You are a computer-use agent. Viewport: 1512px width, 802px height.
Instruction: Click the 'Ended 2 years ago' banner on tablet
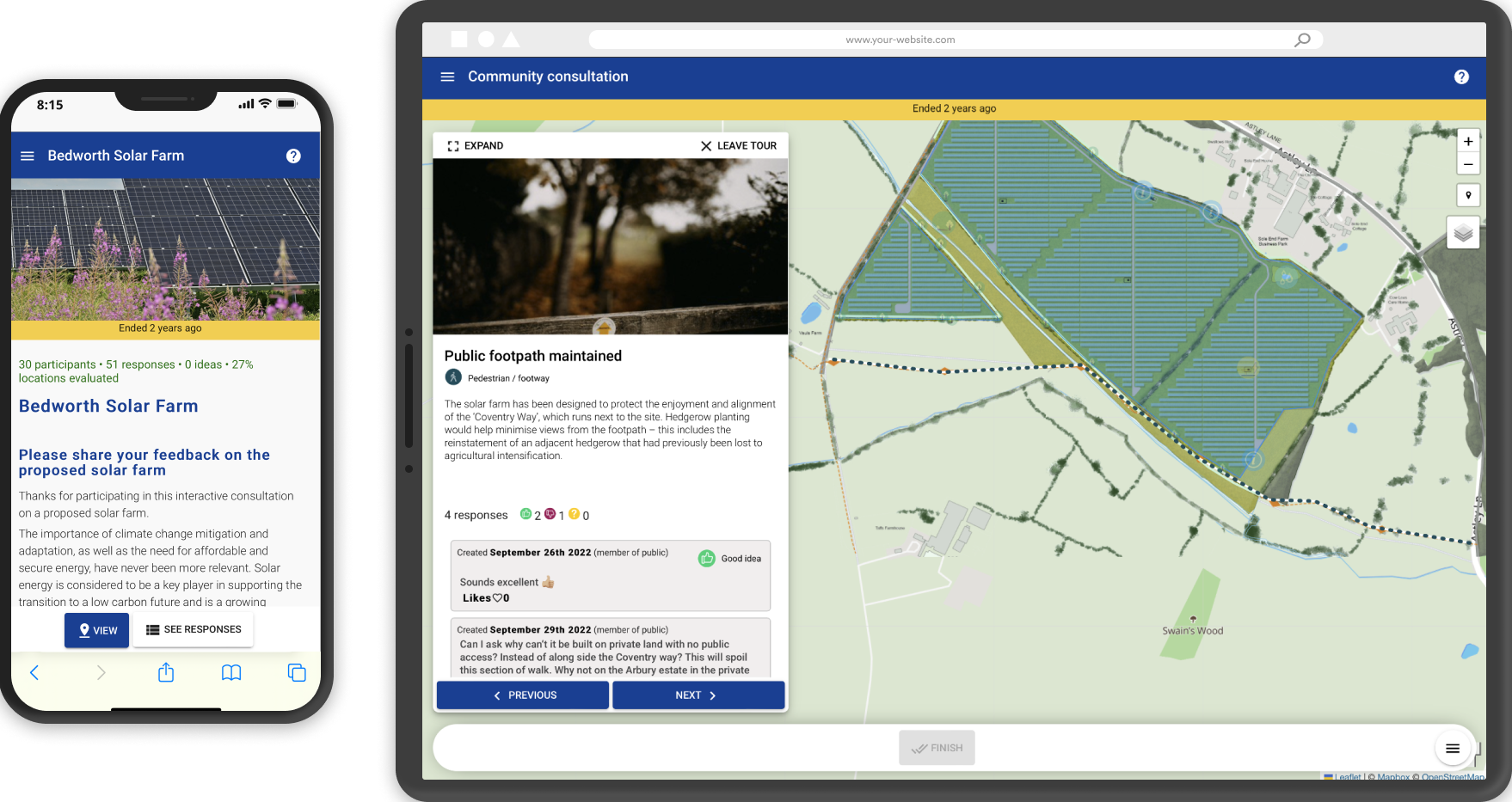click(954, 109)
